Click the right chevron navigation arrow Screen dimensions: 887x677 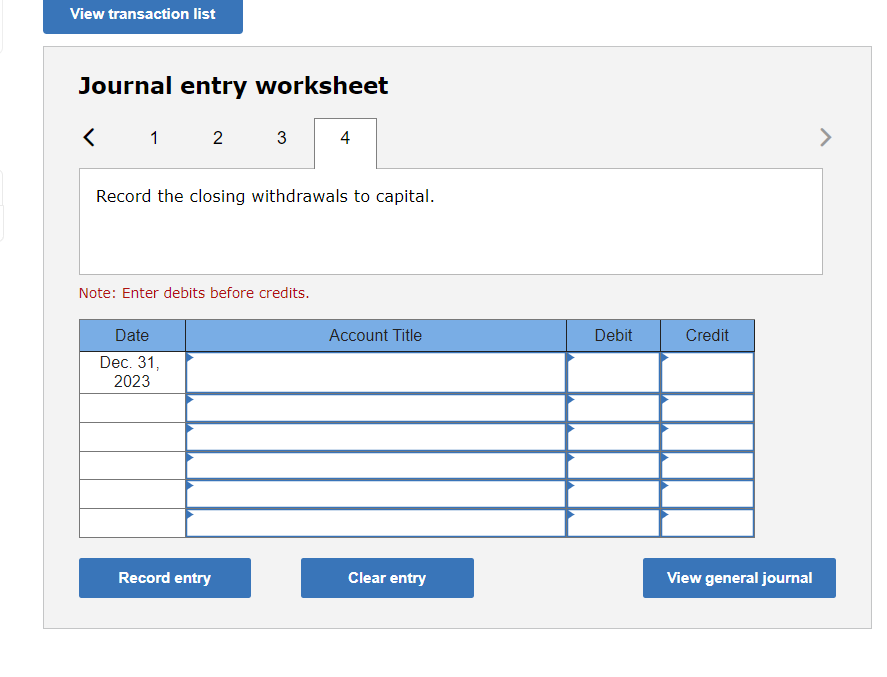[x=825, y=137]
